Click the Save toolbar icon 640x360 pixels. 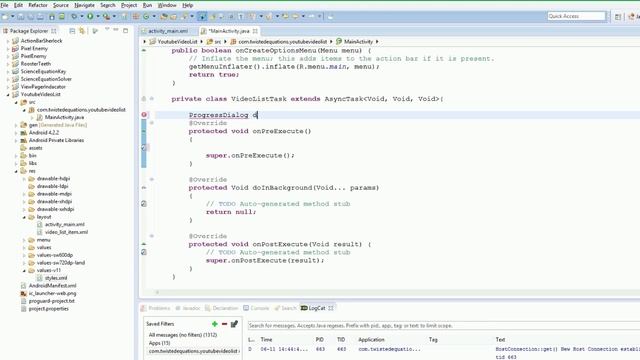pyautogui.click(x=20, y=17)
